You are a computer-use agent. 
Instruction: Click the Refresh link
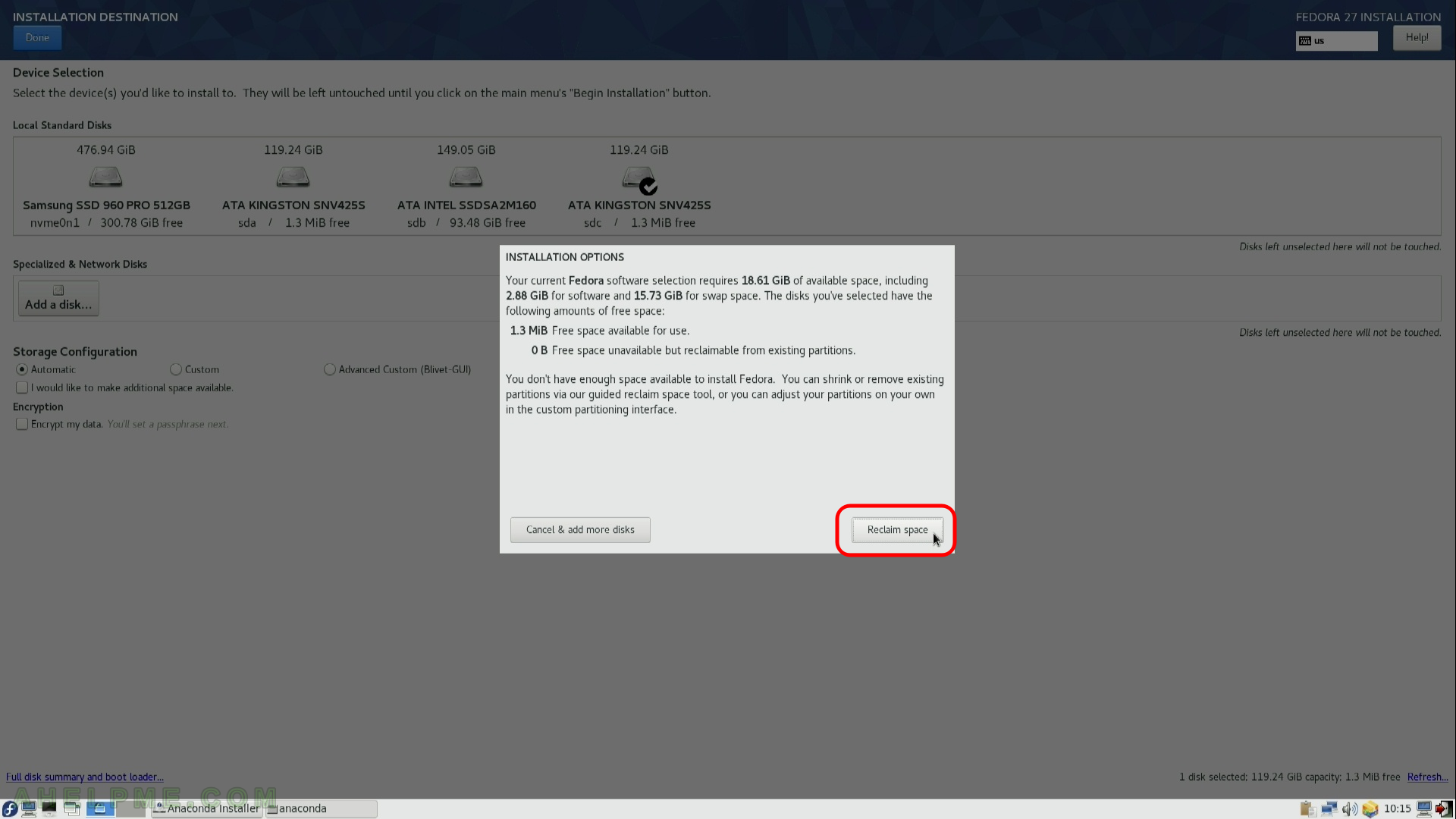click(x=1427, y=777)
